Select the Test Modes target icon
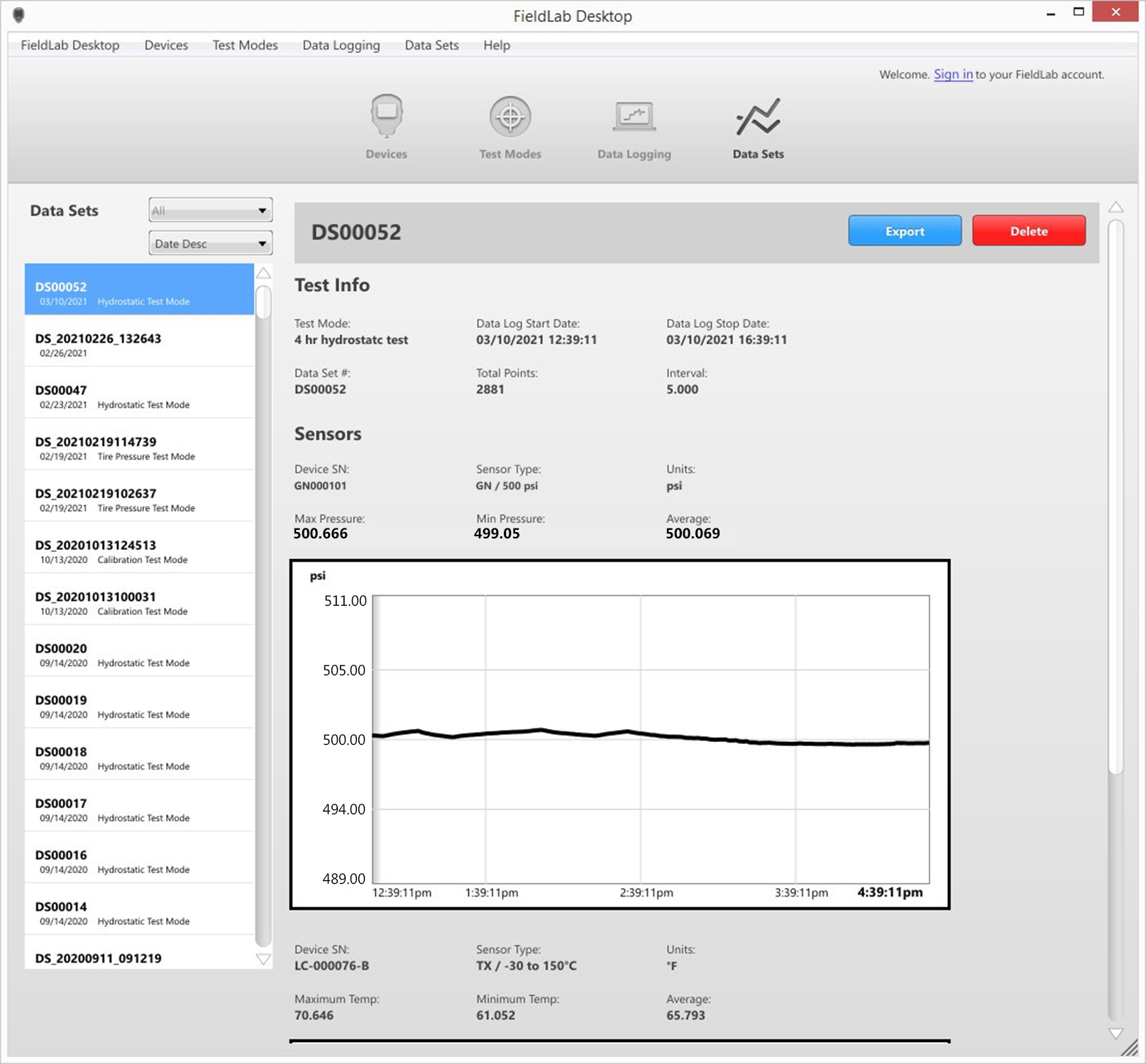 point(509,117)
